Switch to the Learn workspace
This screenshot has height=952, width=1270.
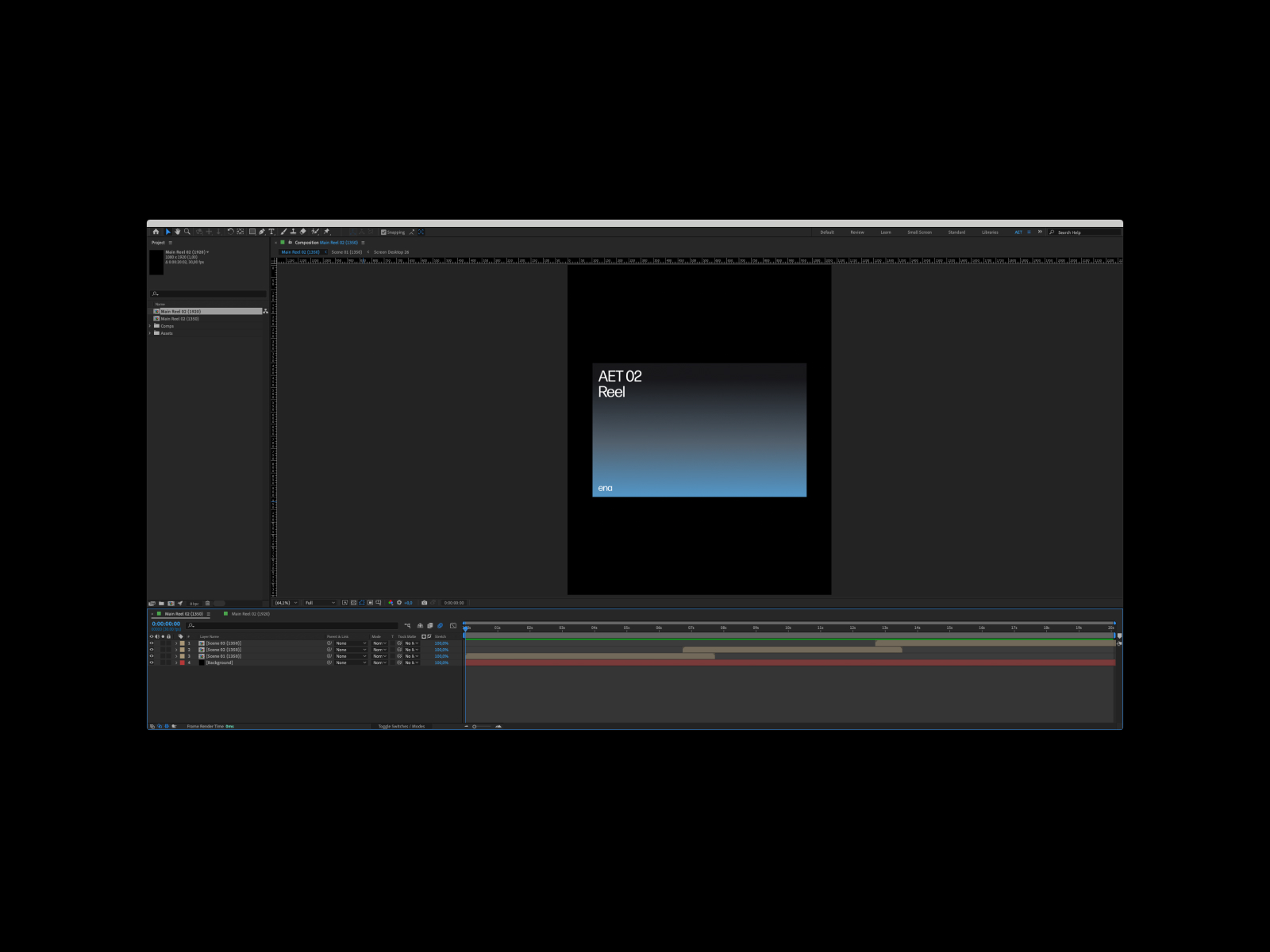click(886, 232)
